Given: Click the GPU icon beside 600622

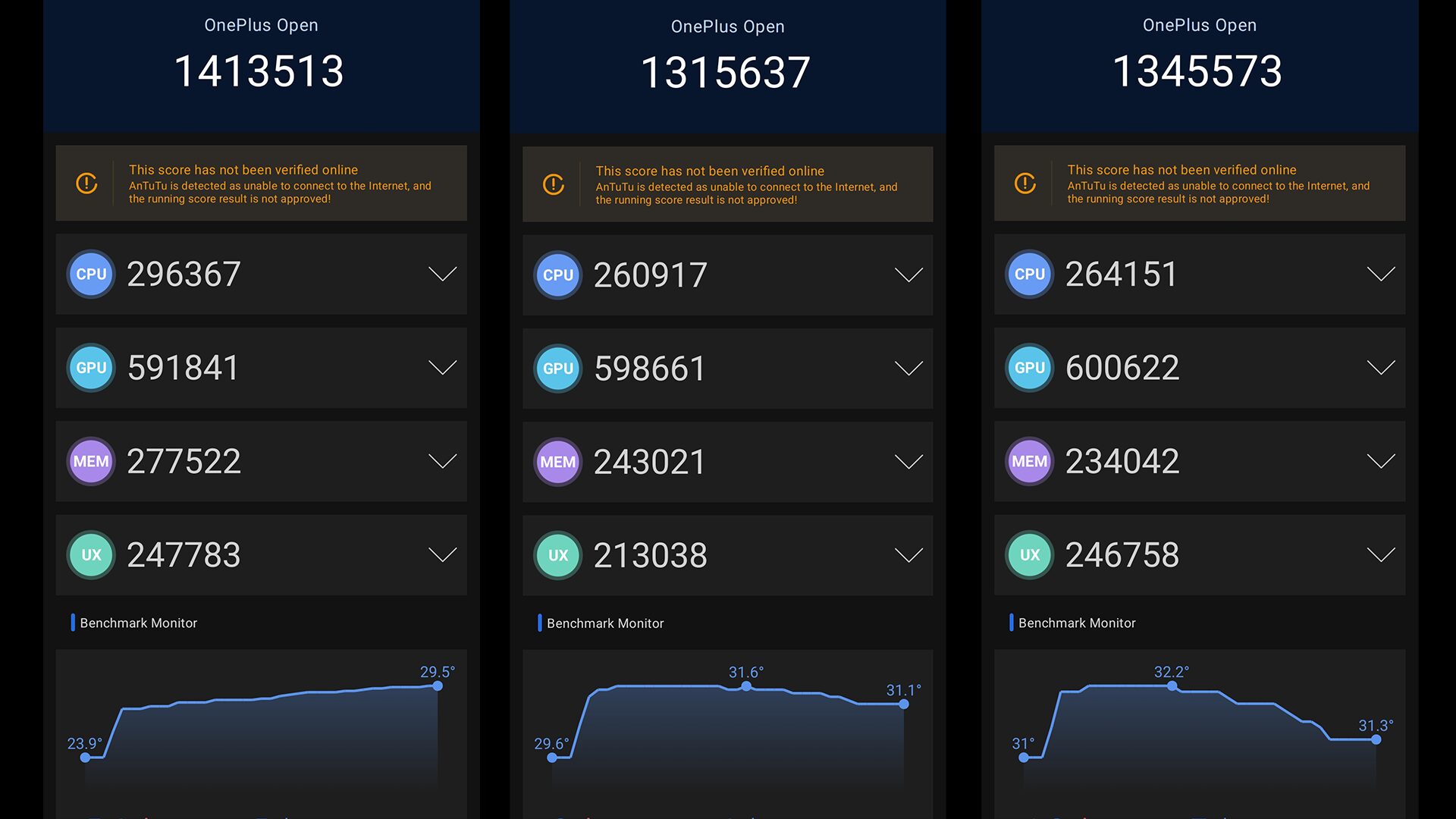Looking at the screenshot, I should tap(1030, 368).
